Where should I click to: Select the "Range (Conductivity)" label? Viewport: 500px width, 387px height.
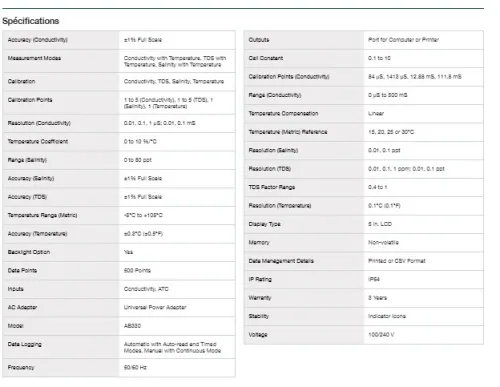[x=275, y=95]
